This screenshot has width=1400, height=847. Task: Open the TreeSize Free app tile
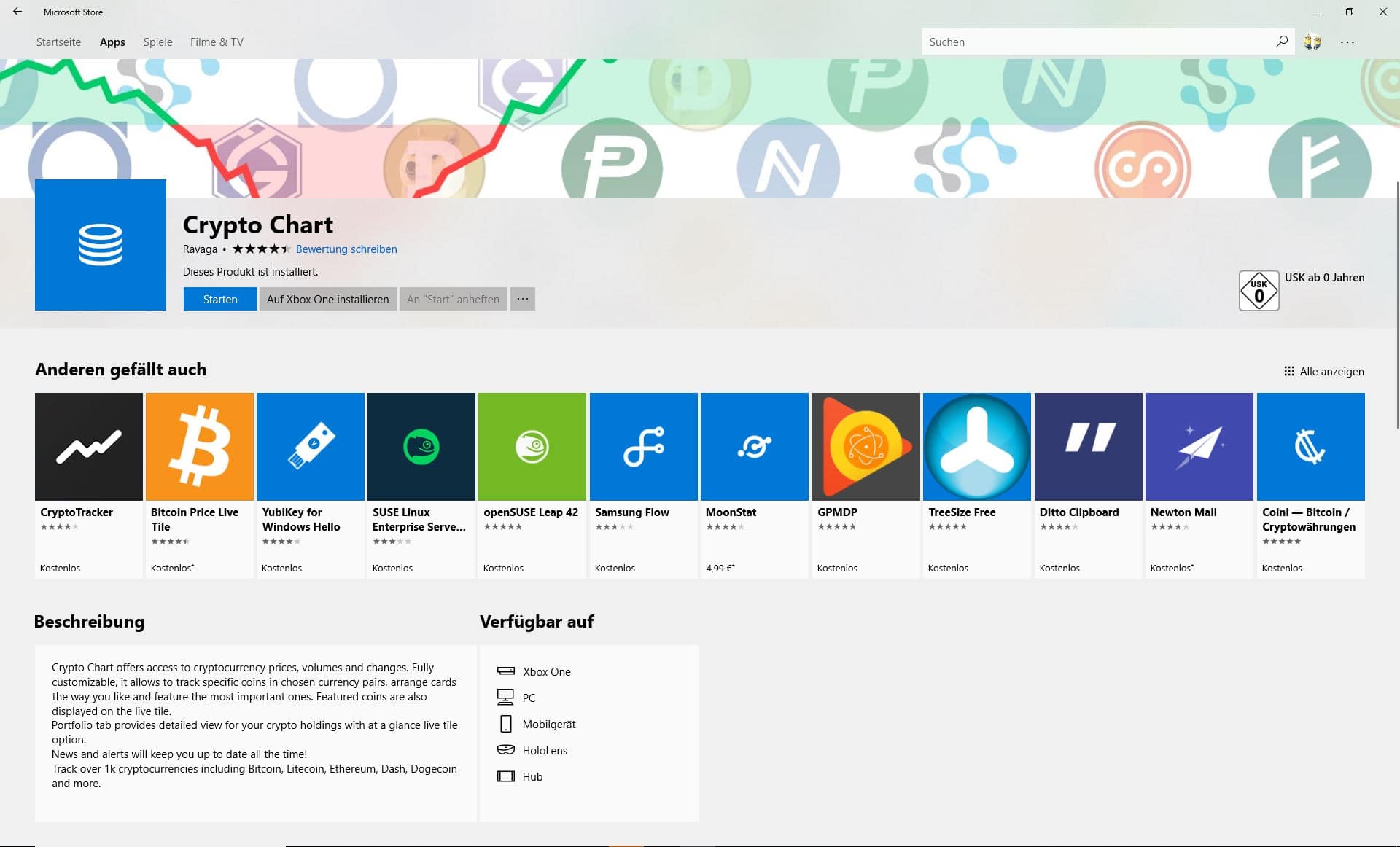977,447
